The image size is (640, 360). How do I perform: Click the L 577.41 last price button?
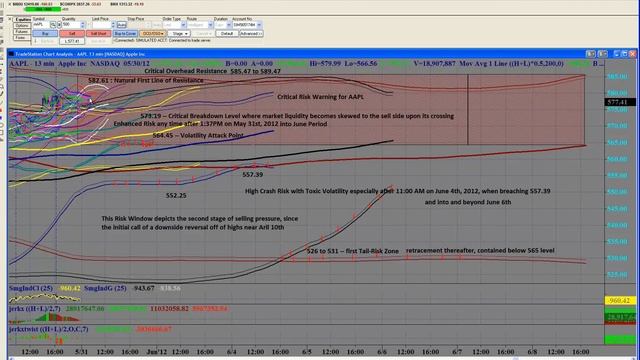[72, 41]
